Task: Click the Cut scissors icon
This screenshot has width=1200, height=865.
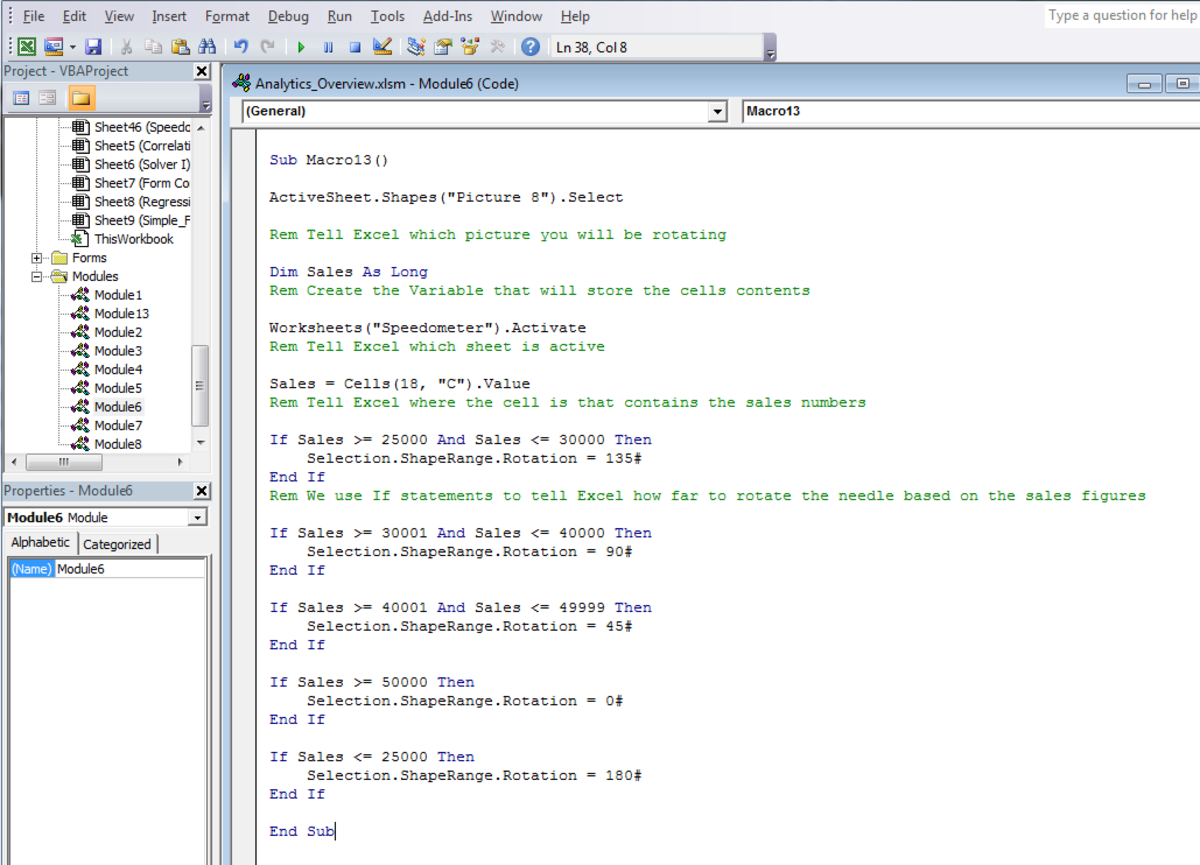Action: click(x=127, y=47)
